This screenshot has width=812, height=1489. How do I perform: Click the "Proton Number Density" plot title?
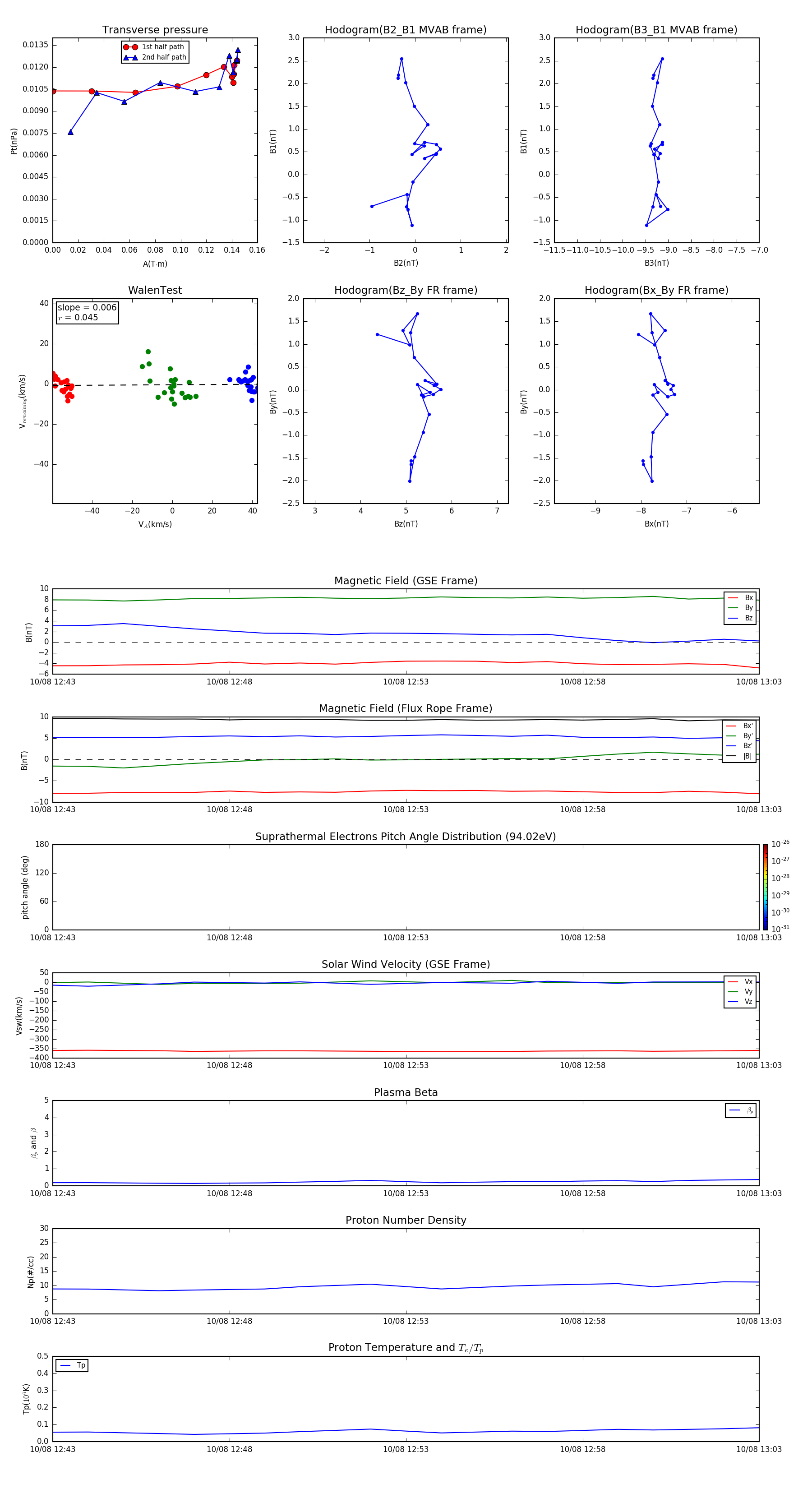click(x=406, y=1220)
